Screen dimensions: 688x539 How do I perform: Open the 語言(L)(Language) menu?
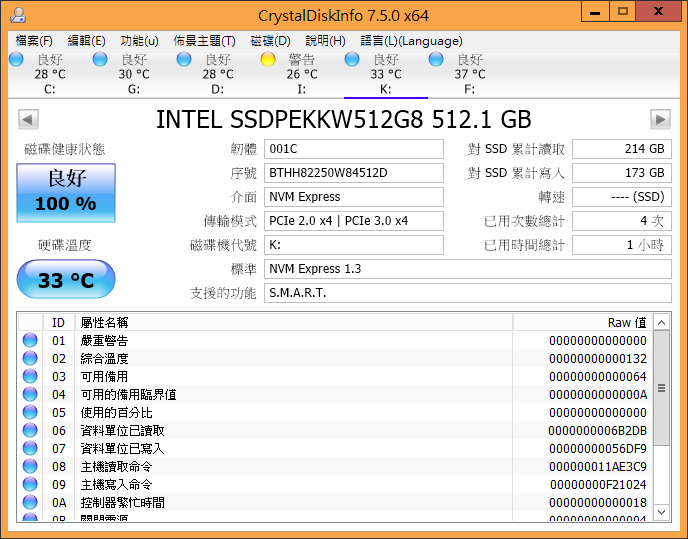[411, 41]
